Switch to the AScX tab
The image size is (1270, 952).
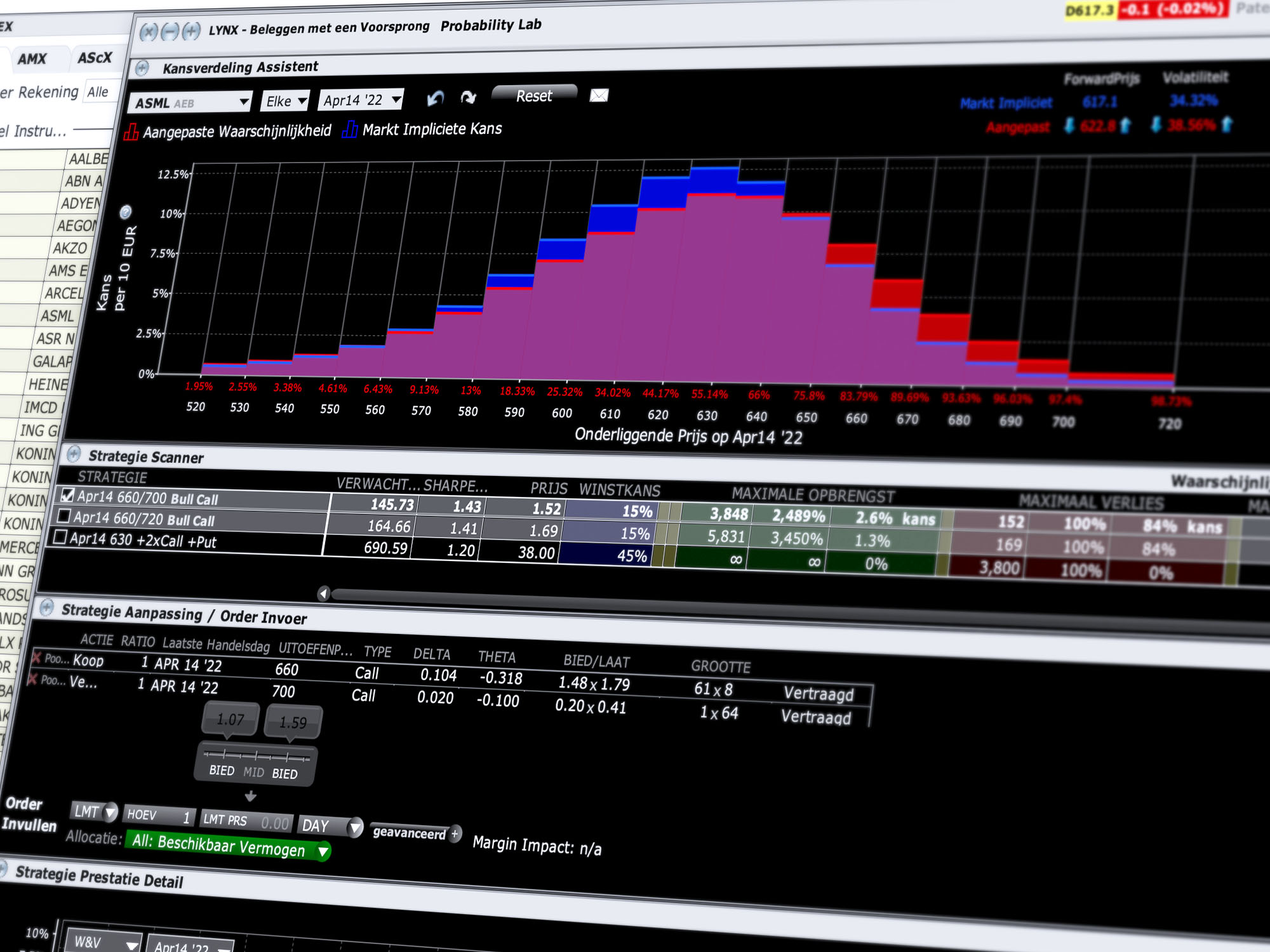pyautogui.click(x=95, y=58)
